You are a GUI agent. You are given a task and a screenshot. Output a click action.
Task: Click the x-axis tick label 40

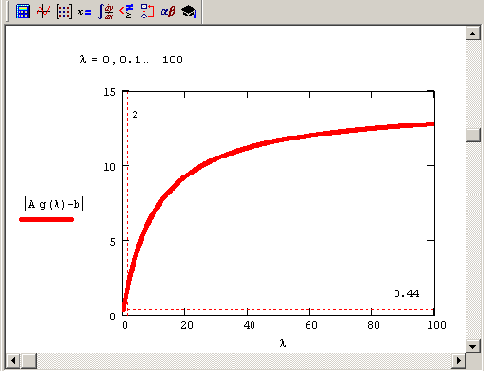click(249, 325)
